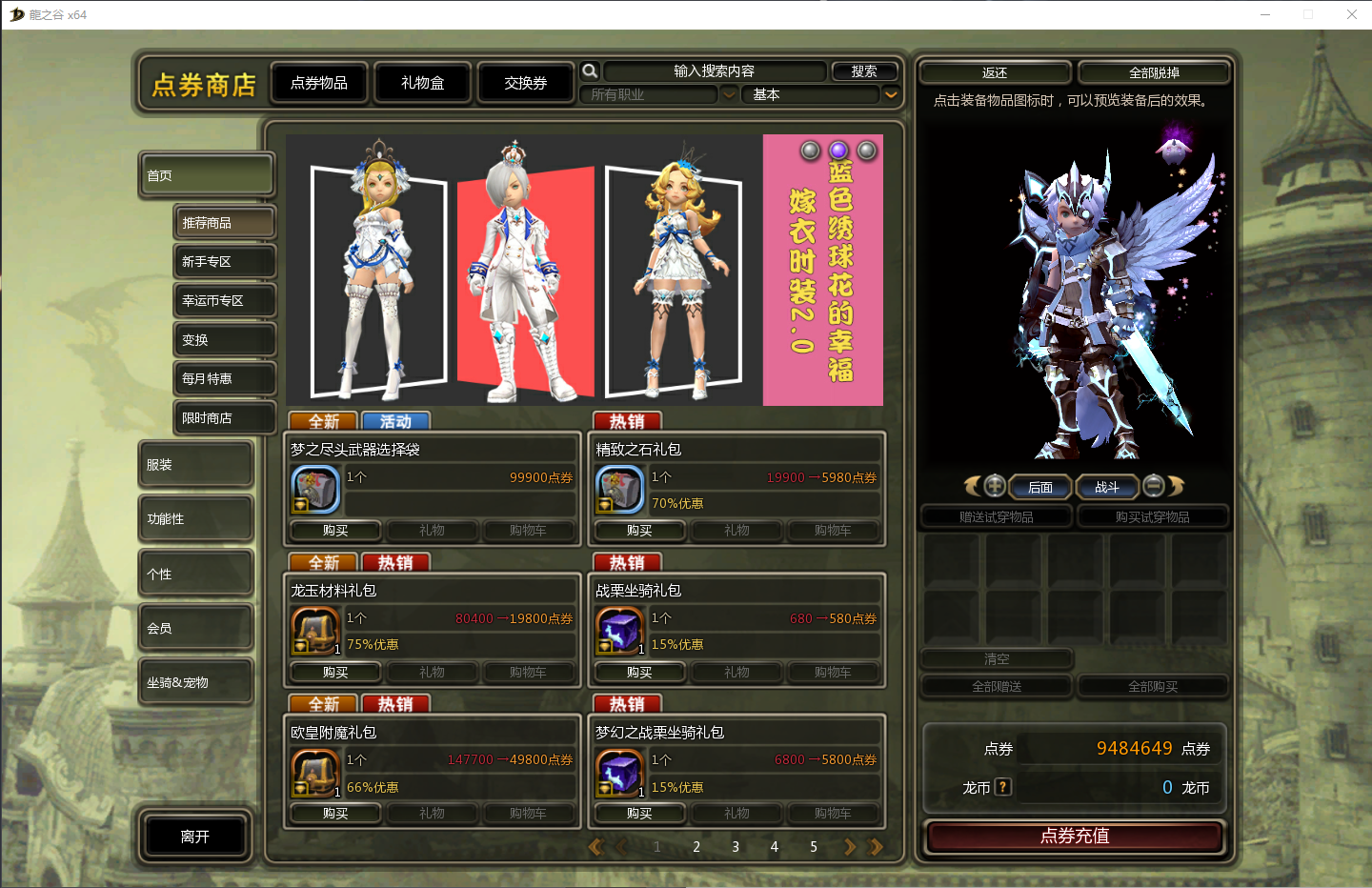This screenshot has width=1372, height=888.
Task: Toggle the 战斗 pose preview mode
Action: [1106, 487]
